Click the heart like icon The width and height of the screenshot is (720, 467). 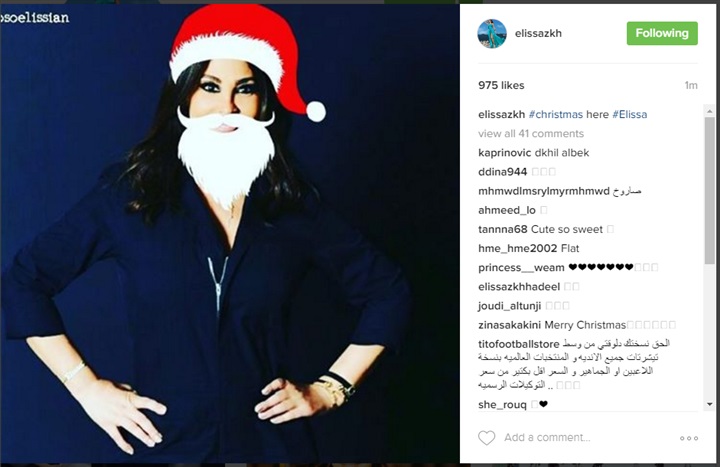(486, 438)
